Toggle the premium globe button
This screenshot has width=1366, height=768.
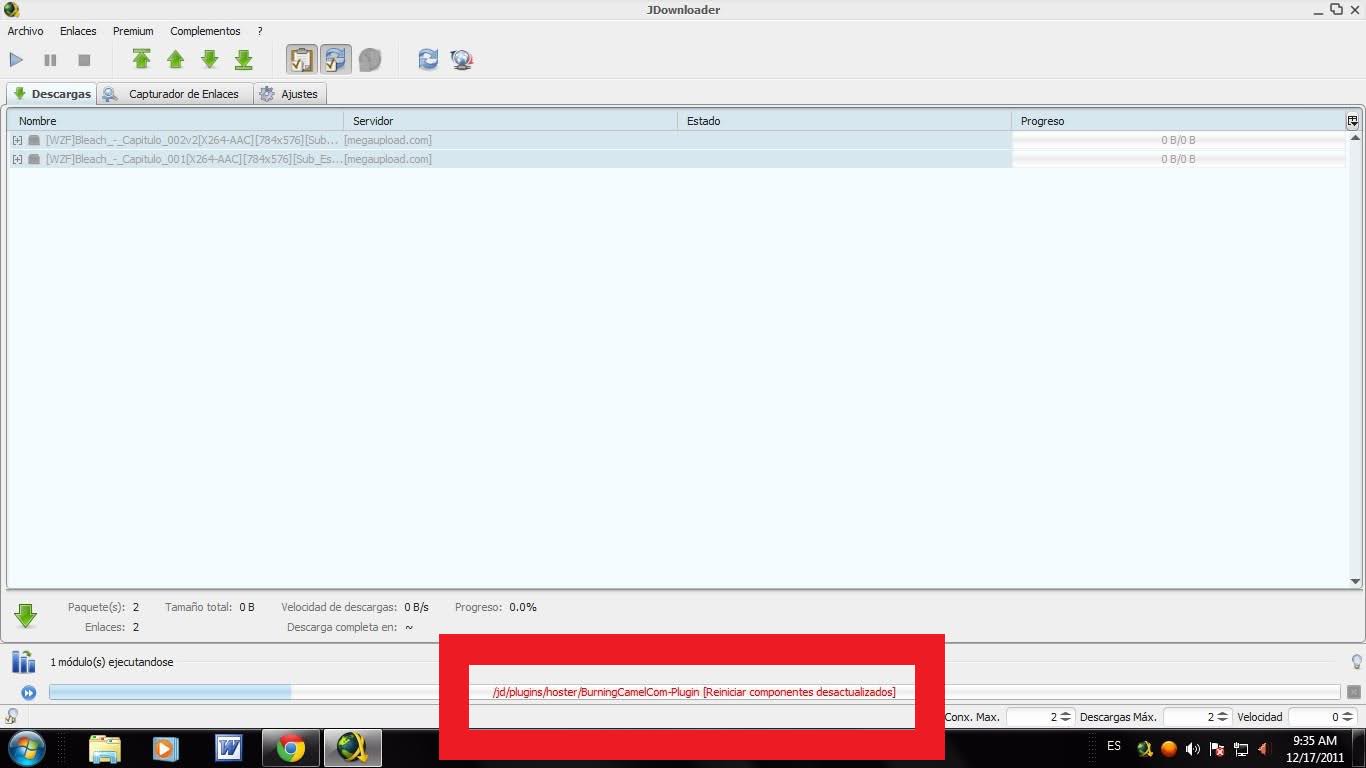click(x=370, y=60)
